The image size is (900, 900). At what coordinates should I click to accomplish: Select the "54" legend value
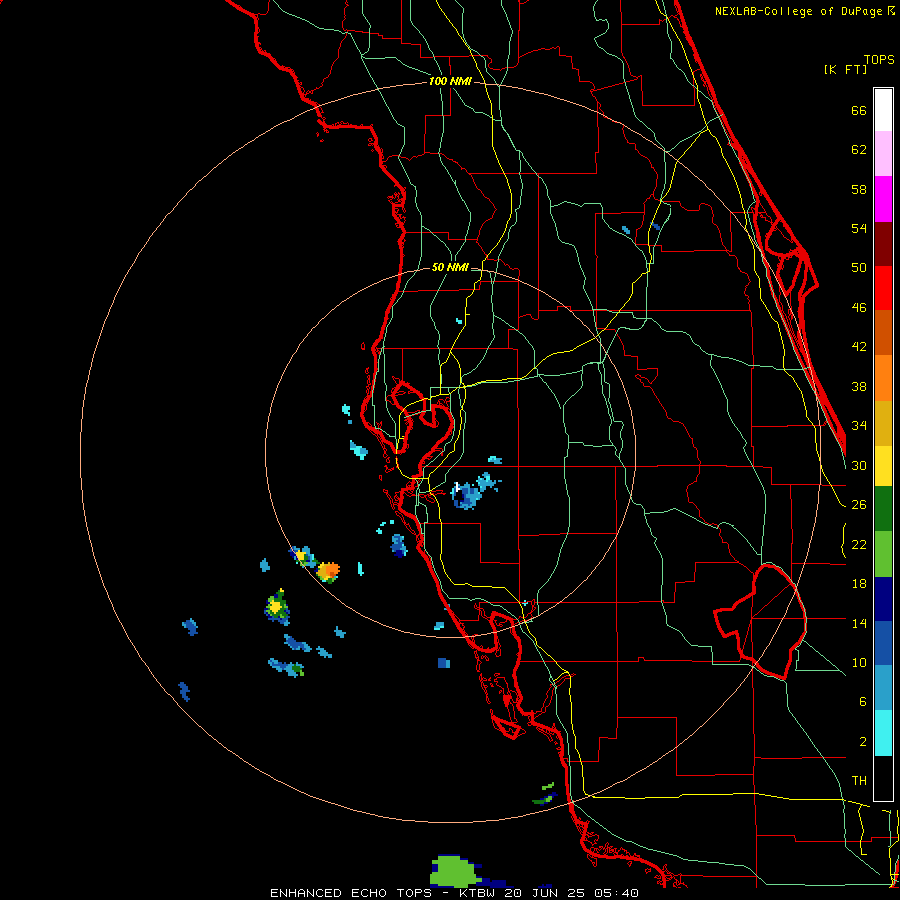click(x=859, y=228)
